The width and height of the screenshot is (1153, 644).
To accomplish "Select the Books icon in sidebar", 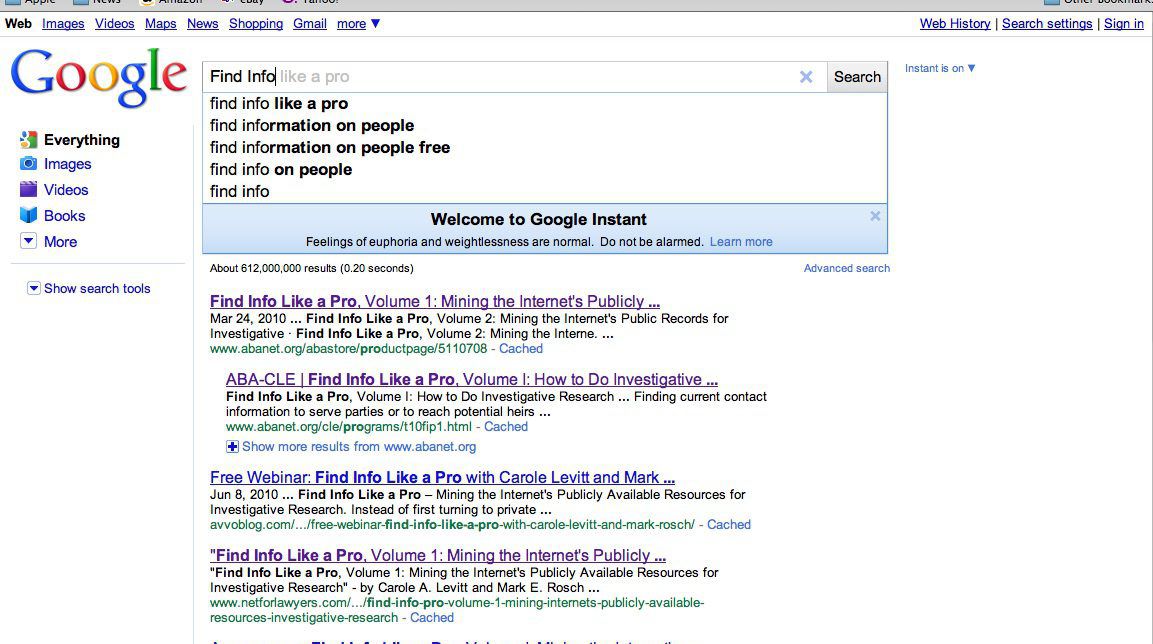I will point(29,215).
